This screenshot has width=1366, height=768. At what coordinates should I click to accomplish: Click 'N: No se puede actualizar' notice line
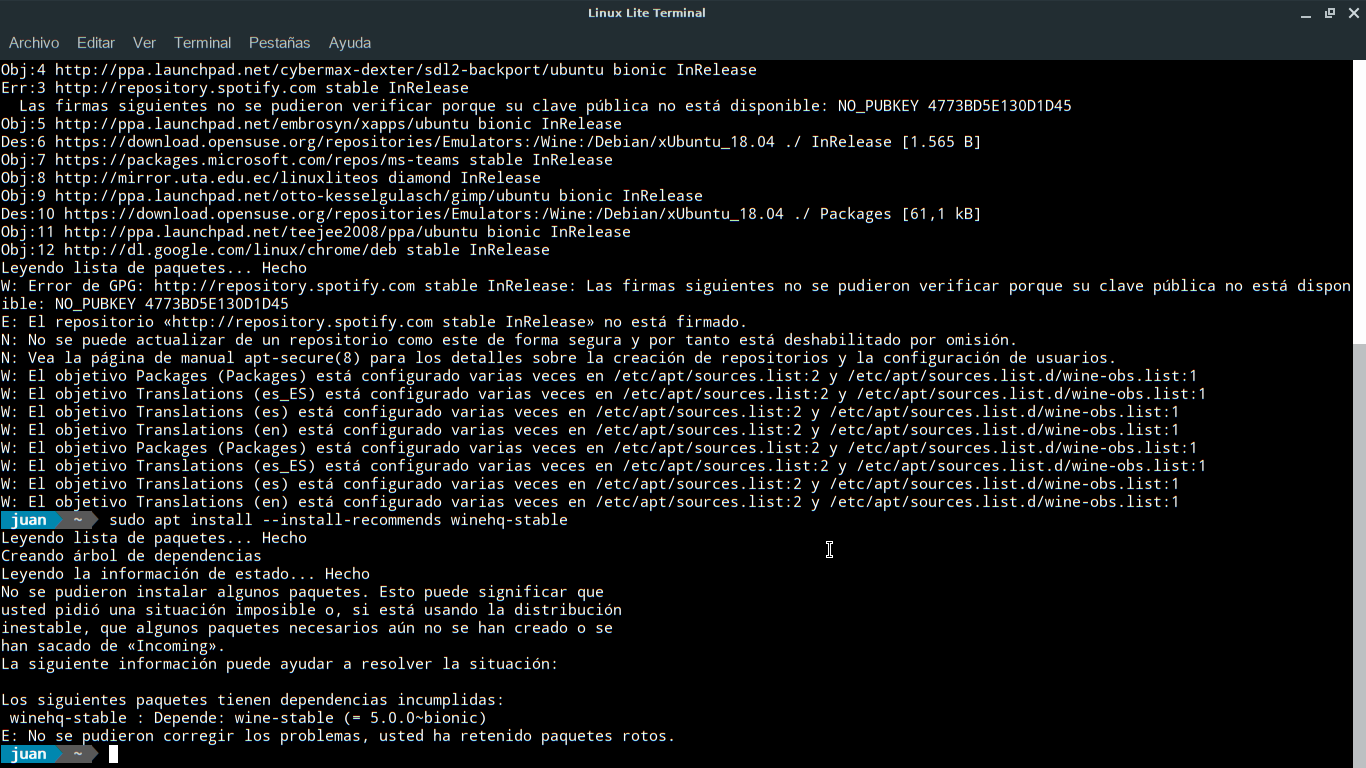pos(509,340)
